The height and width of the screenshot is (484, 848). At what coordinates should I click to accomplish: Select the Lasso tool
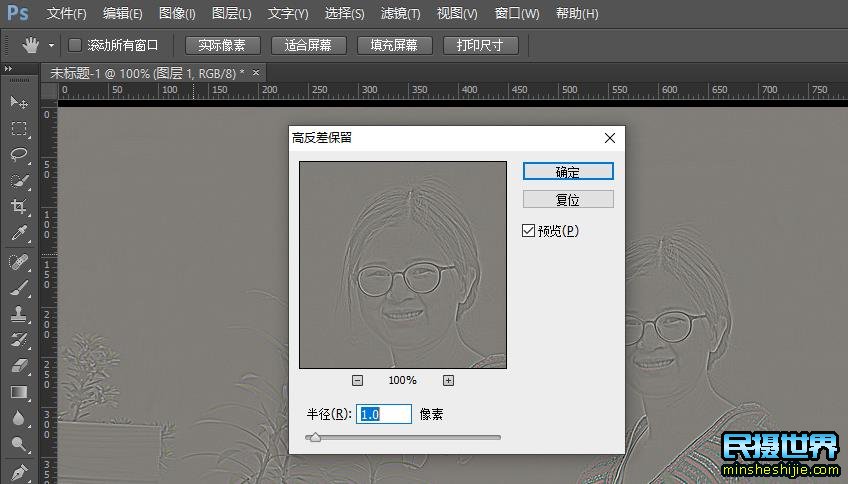point(19,154)
